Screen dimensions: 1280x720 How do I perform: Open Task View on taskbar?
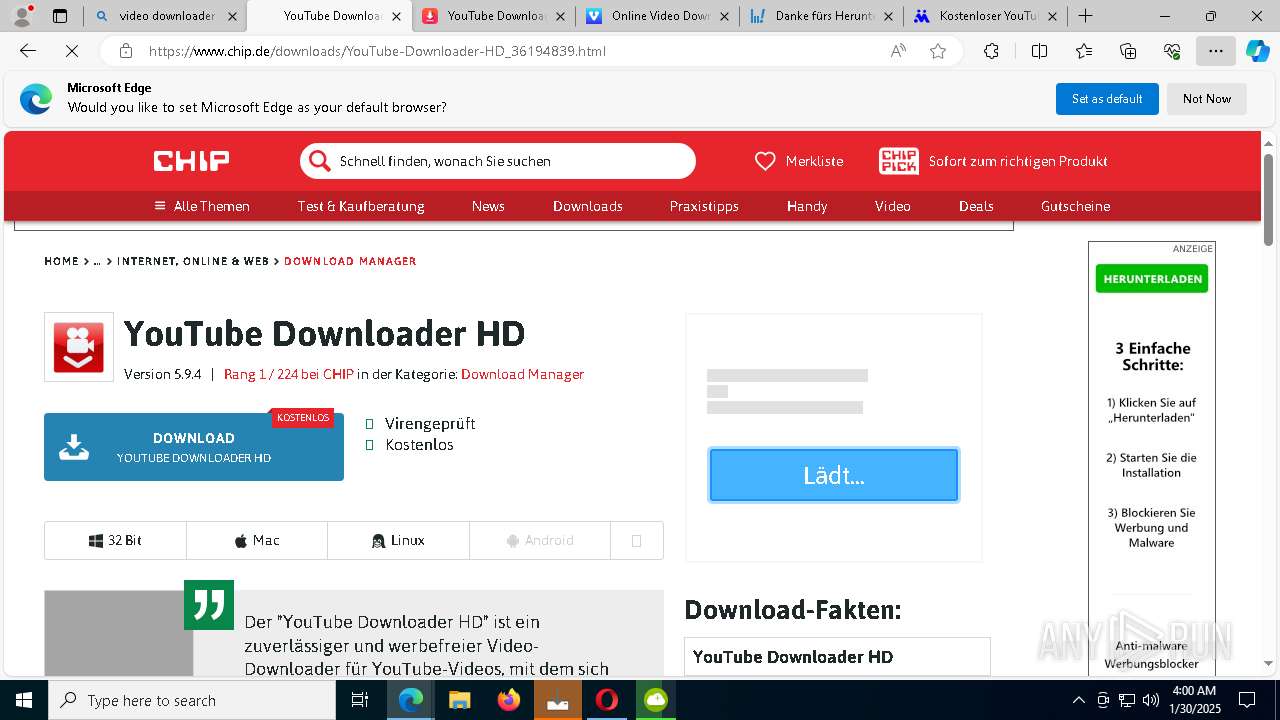[x=360, y=700]
